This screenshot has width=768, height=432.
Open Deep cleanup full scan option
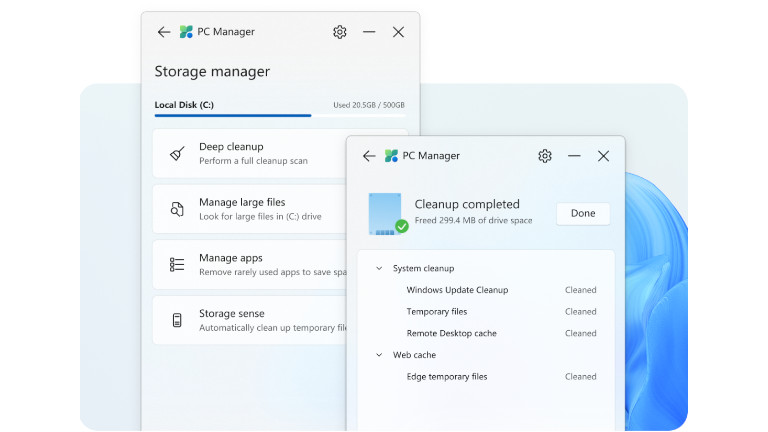[250, 153]
